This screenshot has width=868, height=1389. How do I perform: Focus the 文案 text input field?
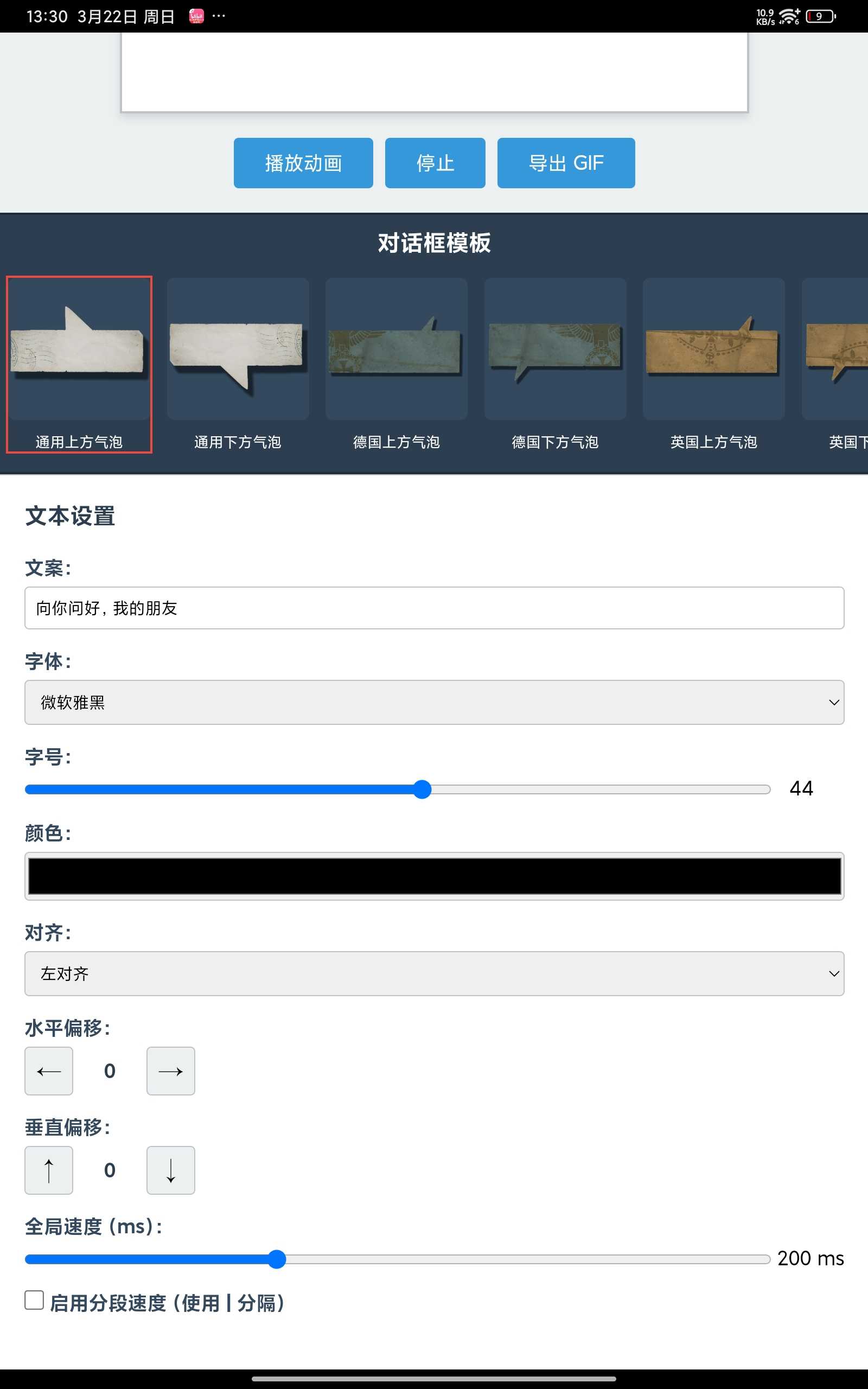click(434, 608)
